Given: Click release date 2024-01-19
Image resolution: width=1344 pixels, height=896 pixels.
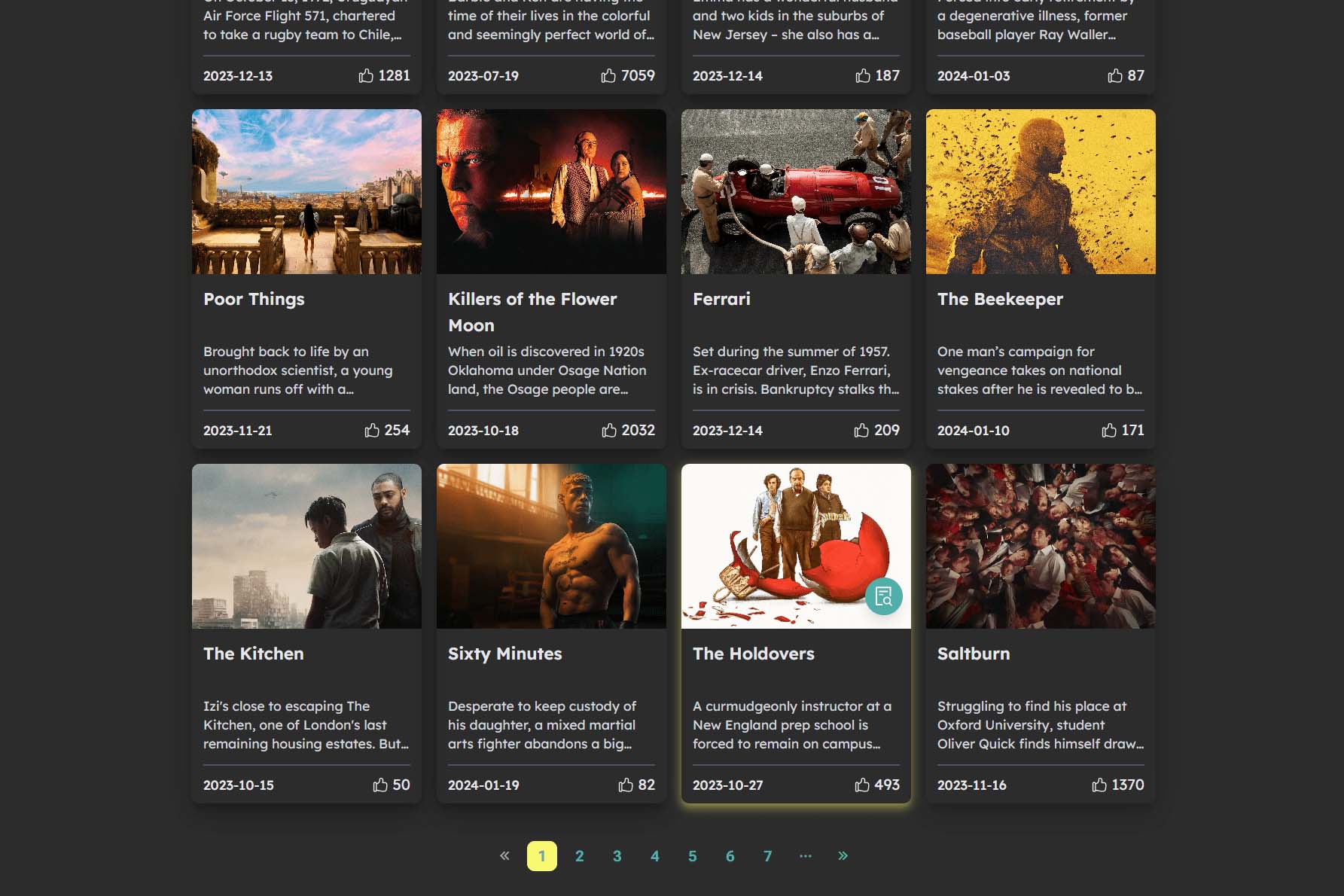Looking at the screenshot, I should coord(483,785).
